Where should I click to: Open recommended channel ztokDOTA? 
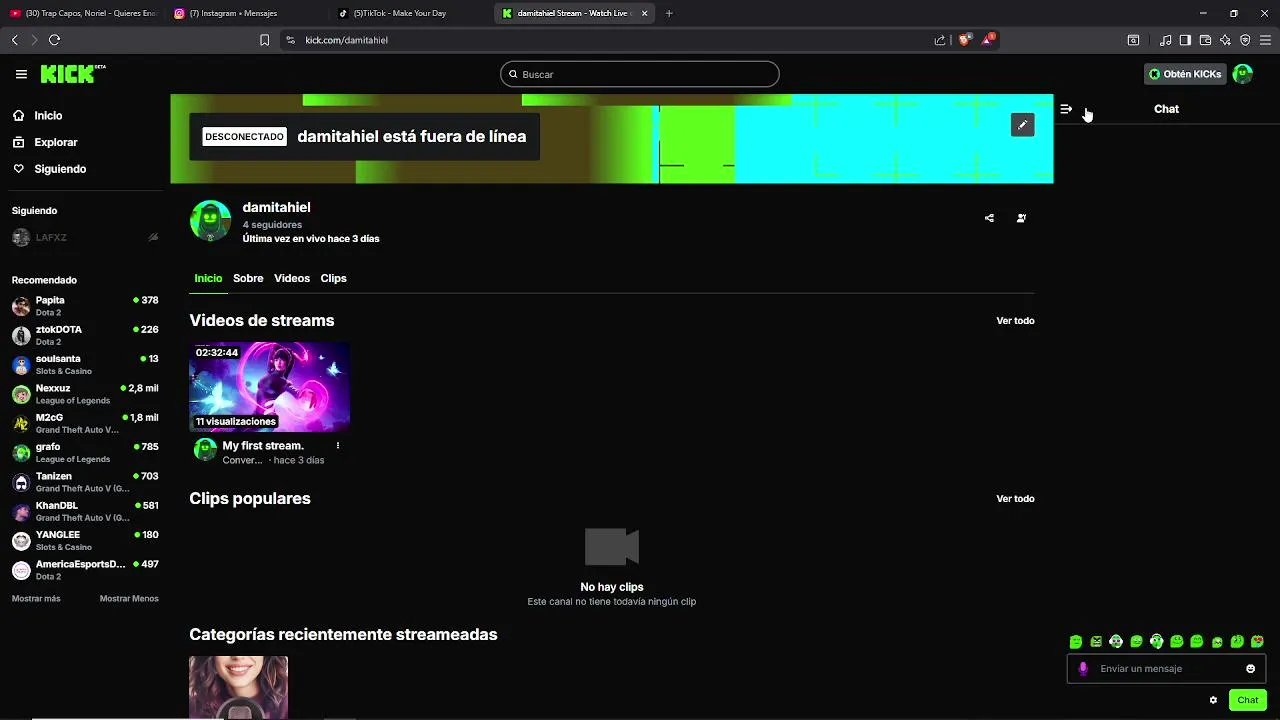85,335
